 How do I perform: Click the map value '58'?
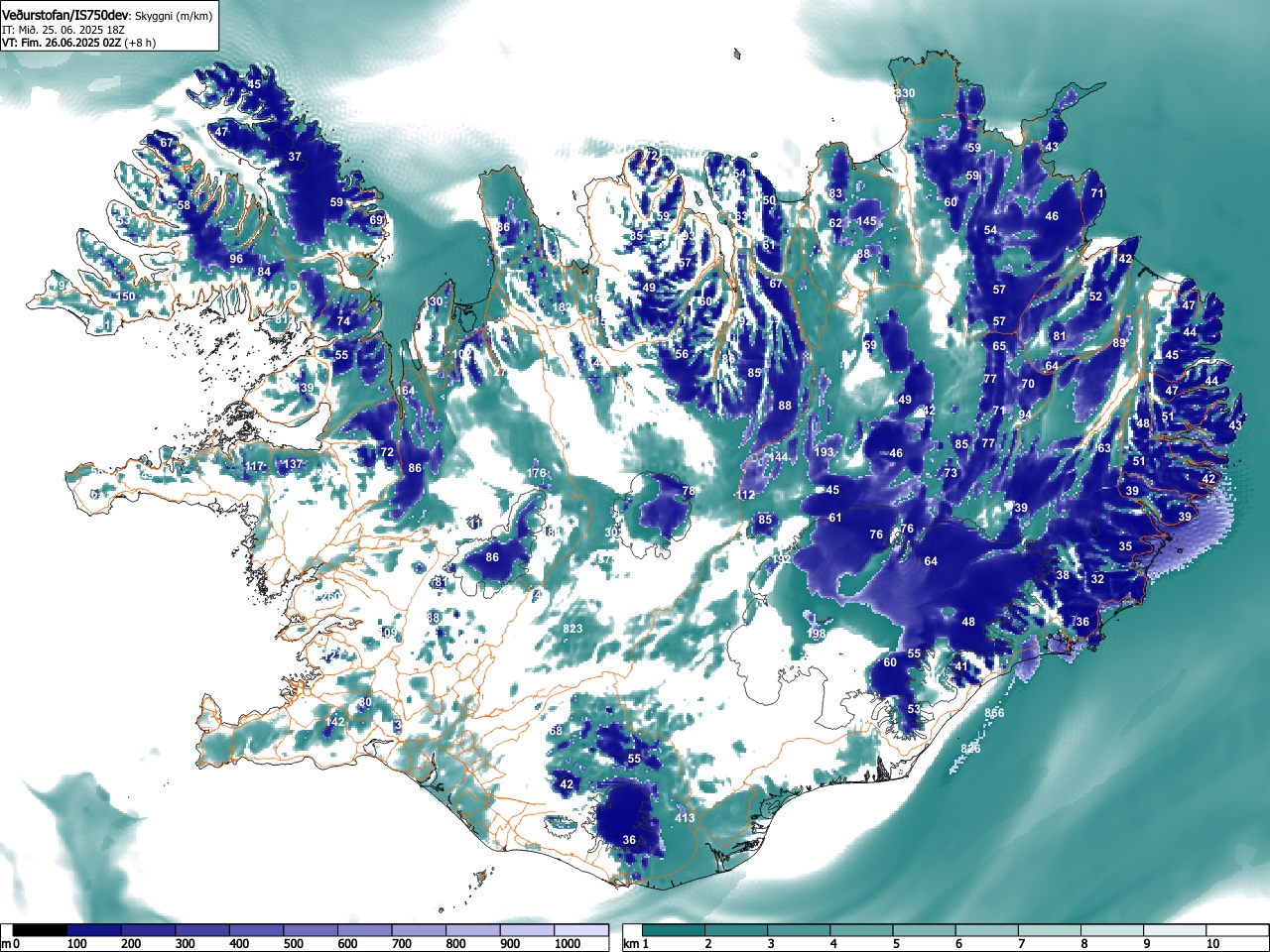click(184, 205)
